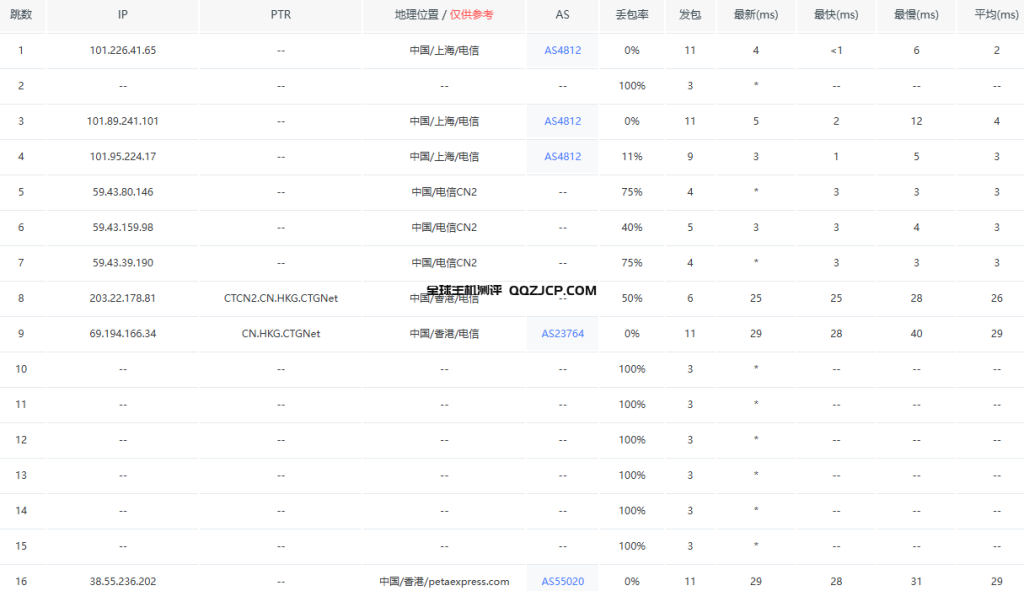Click the 跳数 column header
Screen dimensions: 1024x591
coord(22,15)
